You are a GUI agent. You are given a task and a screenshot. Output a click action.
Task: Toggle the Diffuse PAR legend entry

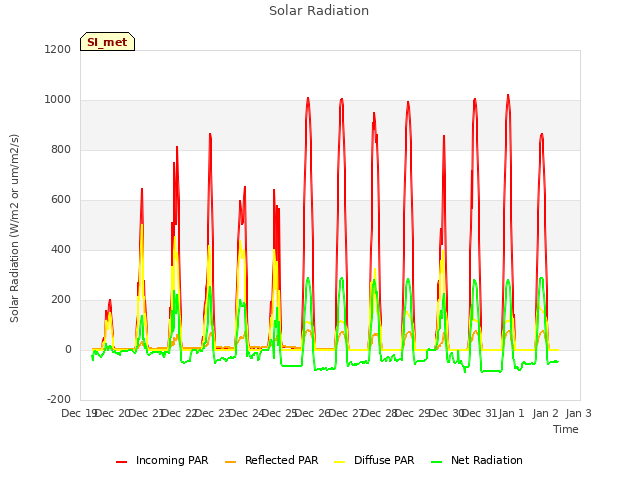click(374, 460)
